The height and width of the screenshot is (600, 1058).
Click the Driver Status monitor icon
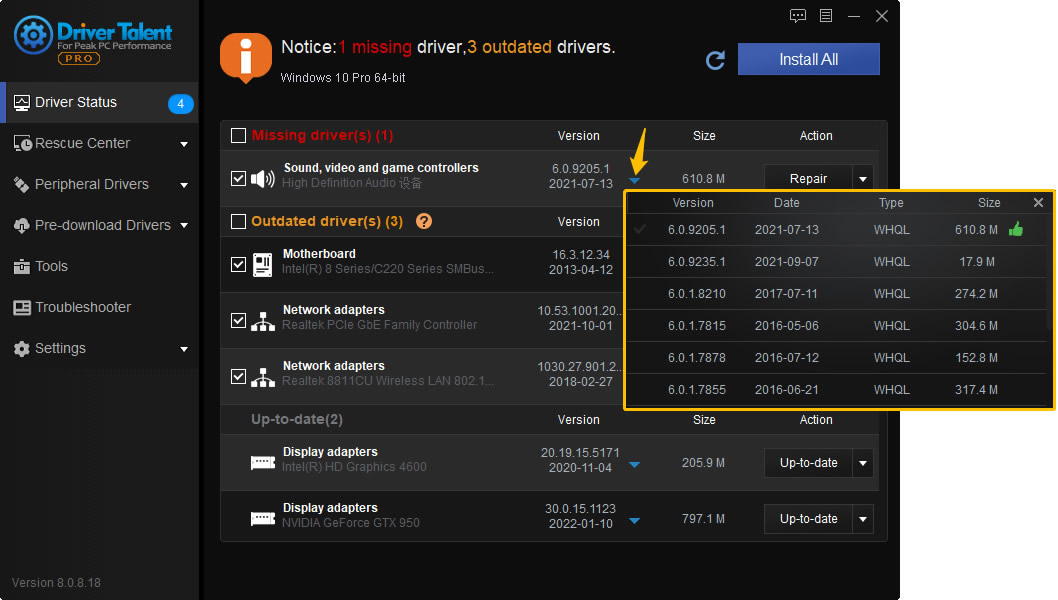point(22,103)
